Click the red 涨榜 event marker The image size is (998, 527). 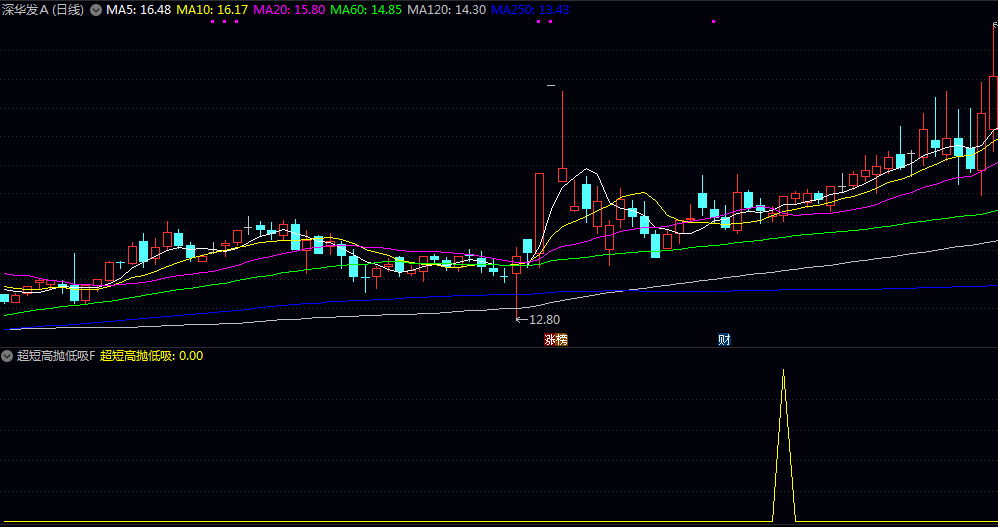[556, 340]
